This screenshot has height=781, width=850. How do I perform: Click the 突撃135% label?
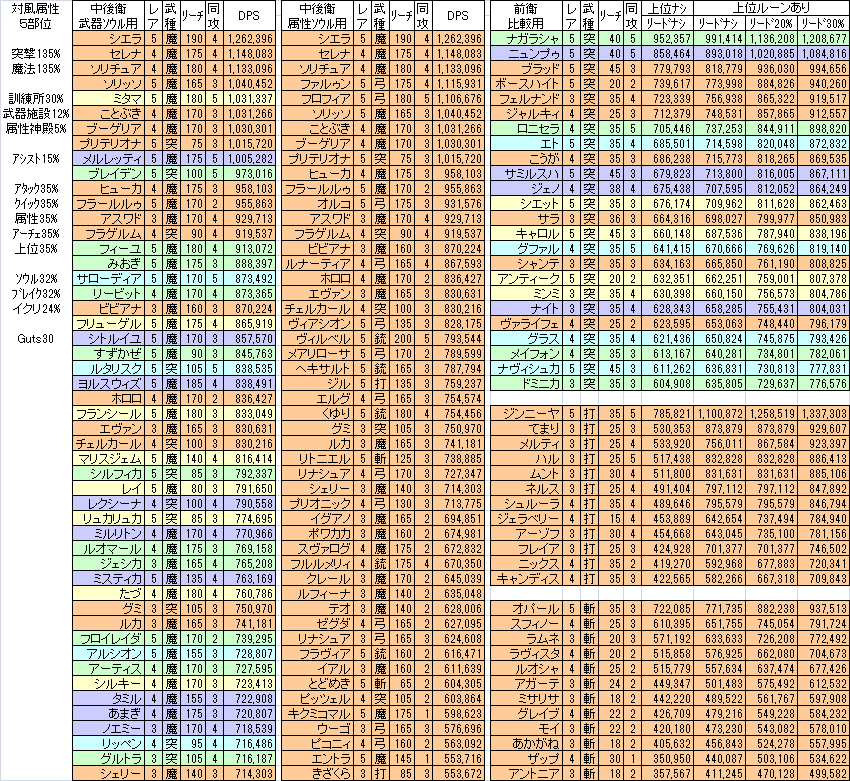pos(36,54)
